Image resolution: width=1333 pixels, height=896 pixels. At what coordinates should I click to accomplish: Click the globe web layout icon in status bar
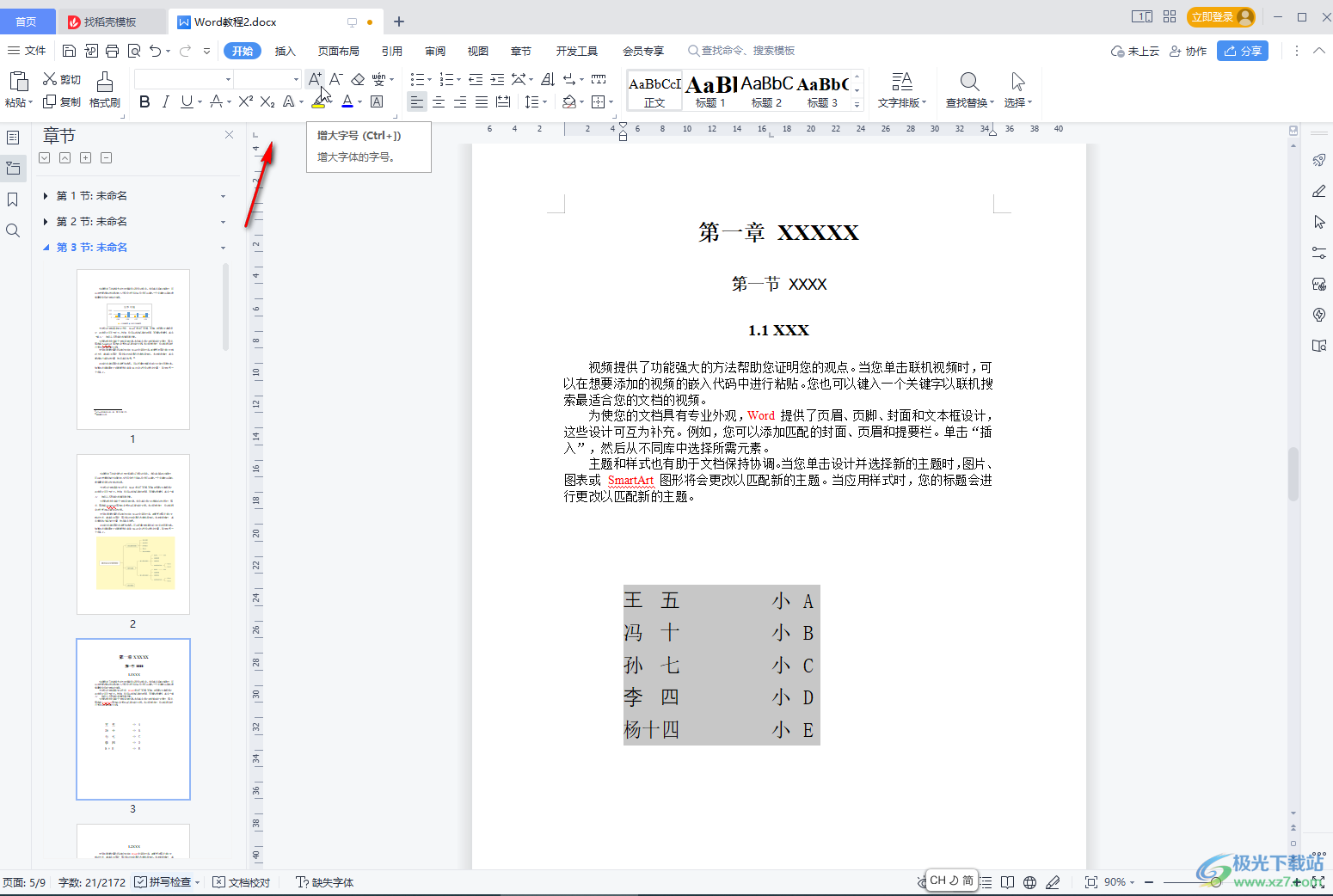tap(1029, 882)
